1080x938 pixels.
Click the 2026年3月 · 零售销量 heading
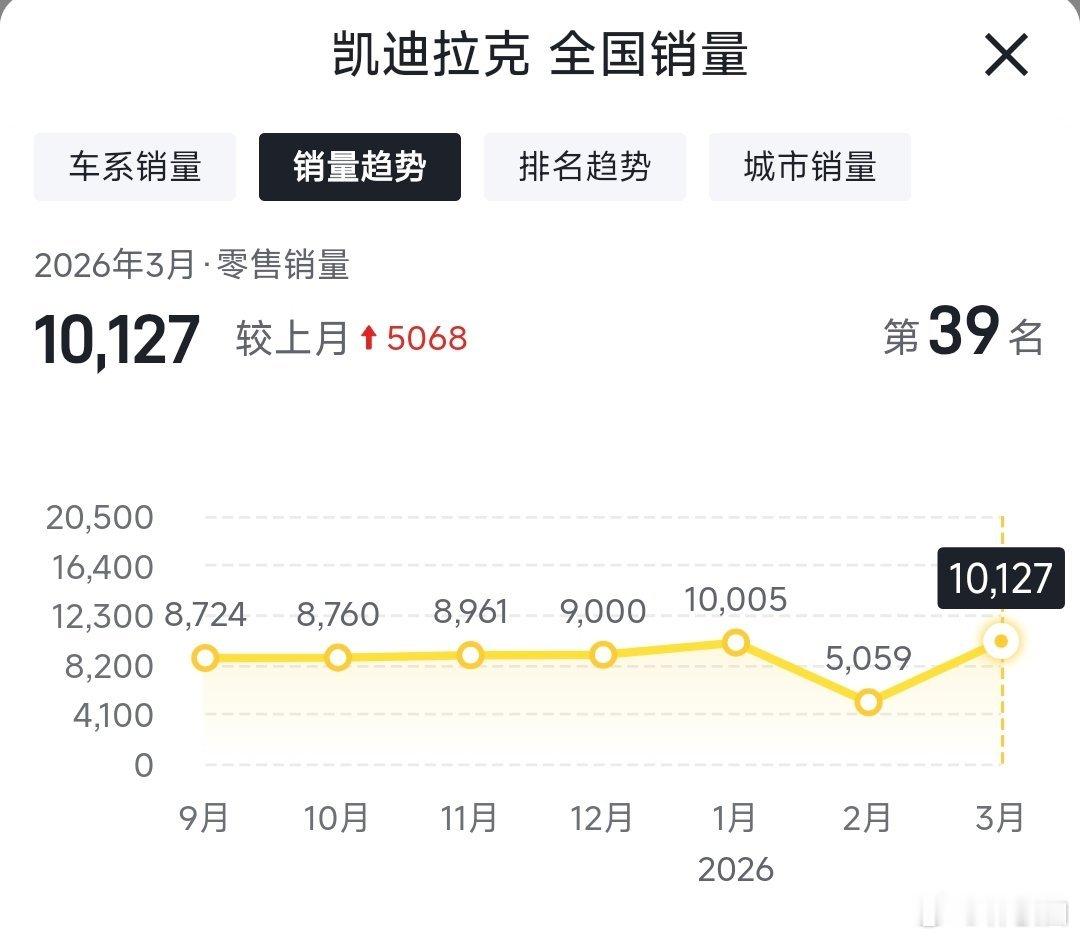click(x=192, y=265)
